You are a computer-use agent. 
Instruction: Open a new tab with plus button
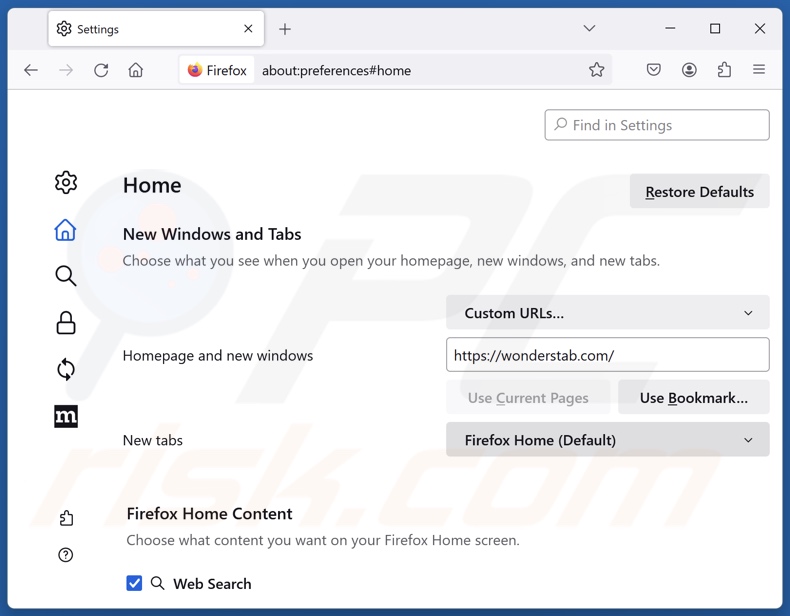[285, 29]
